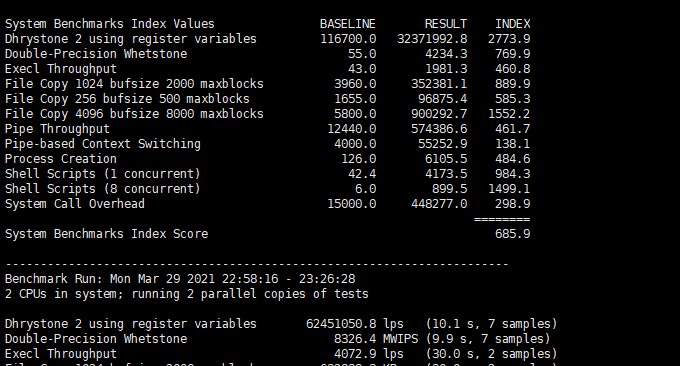
Task: Select 'File Copy 256 bufsize 500 maxblocks' text
Action: click(127, 99)
